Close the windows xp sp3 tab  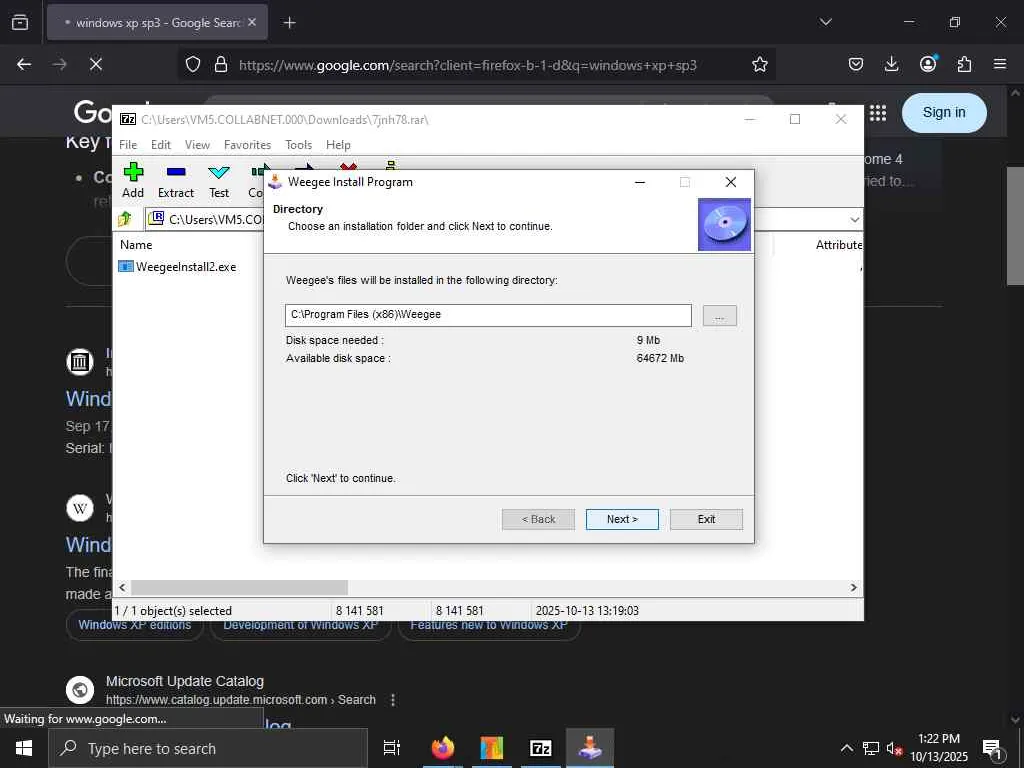(252, 22)
